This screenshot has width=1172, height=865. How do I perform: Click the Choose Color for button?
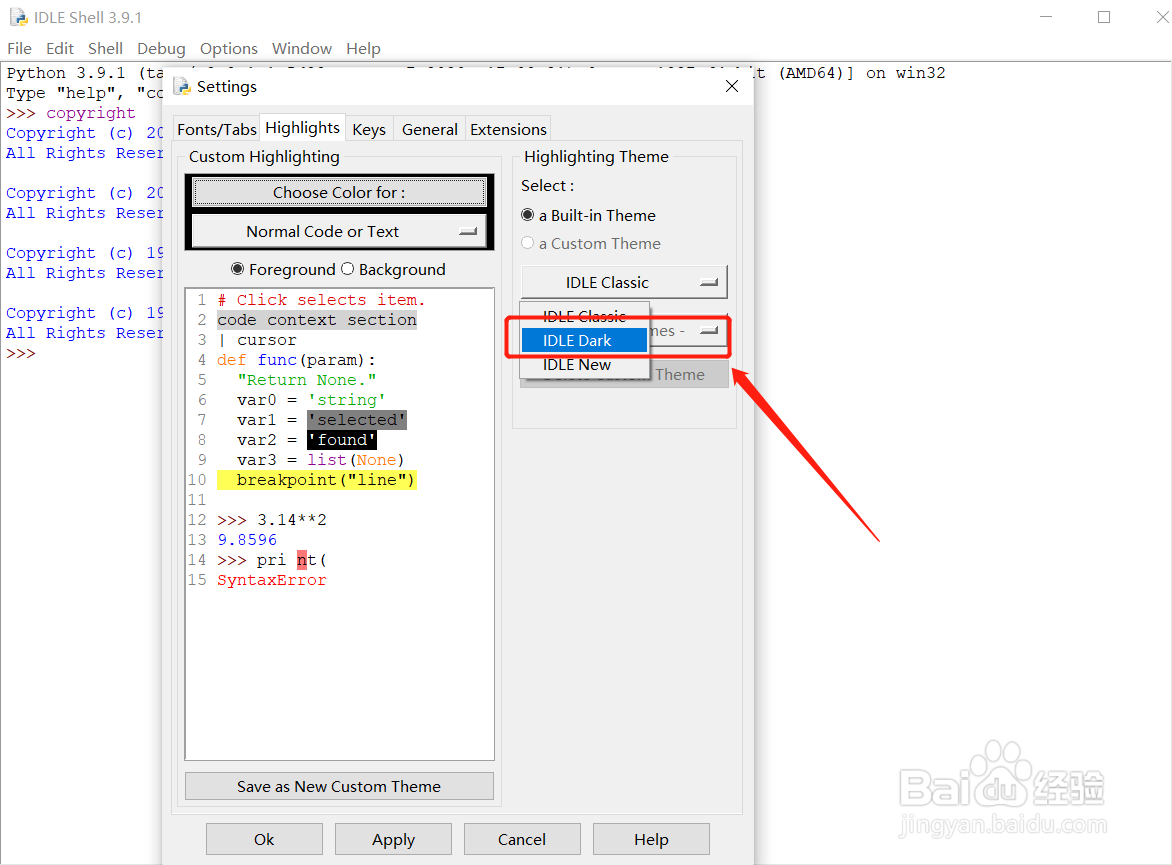[x=339, y=192]
